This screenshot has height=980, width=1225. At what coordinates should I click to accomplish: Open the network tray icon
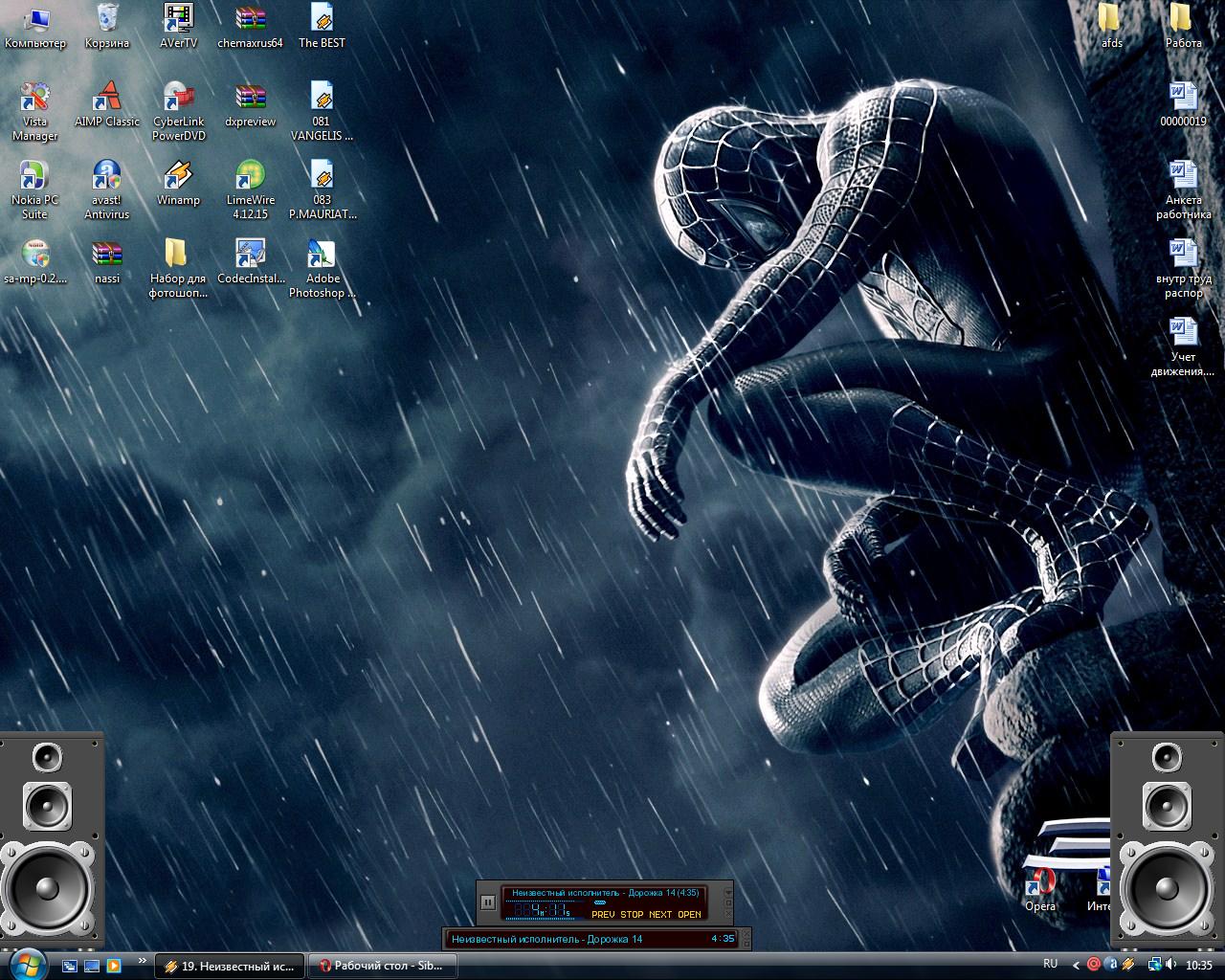pyautogui.click(x=1154, y=965)
